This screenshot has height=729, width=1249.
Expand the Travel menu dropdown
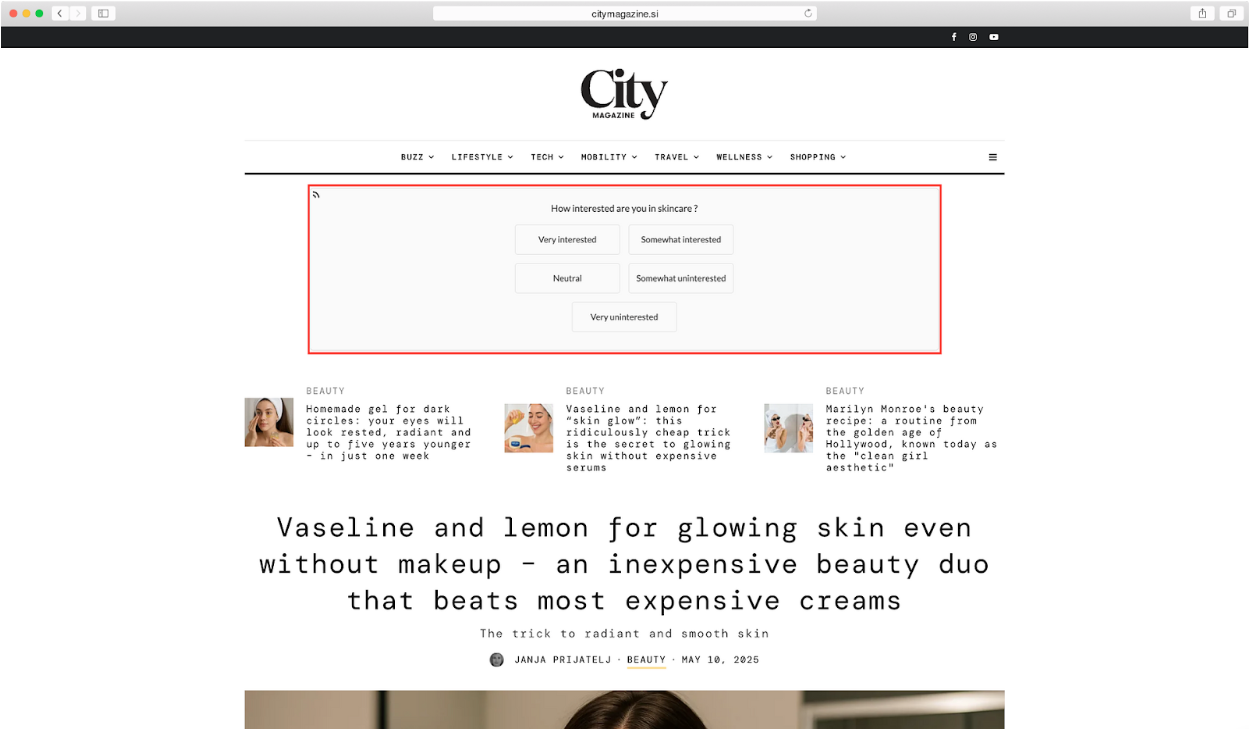677,157
